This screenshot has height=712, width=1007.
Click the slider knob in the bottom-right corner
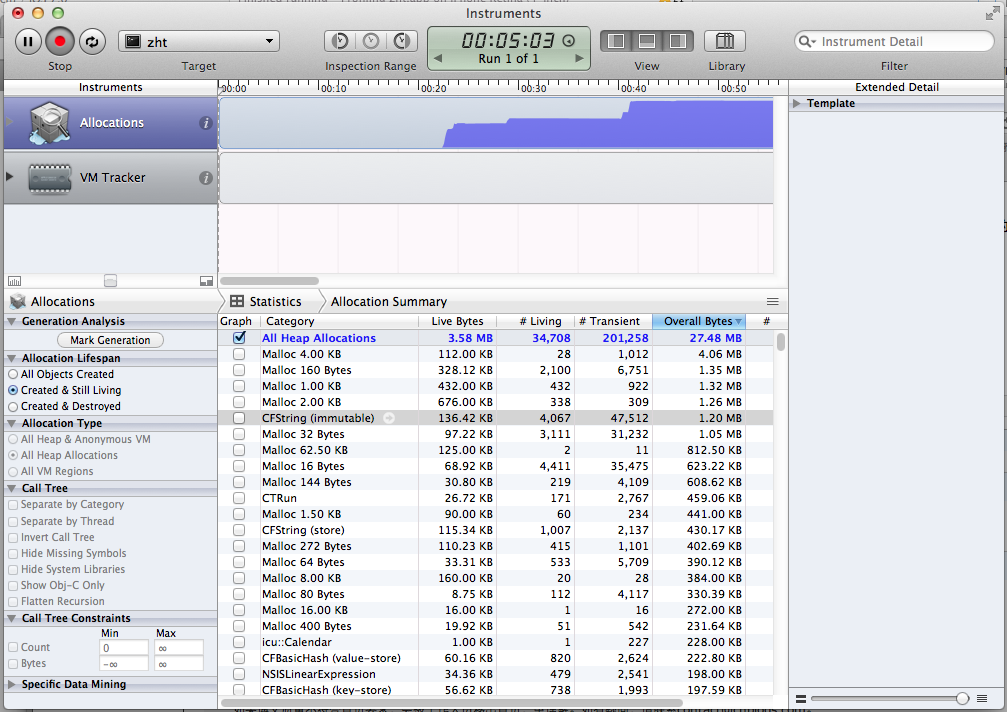[x=962, y=699]
